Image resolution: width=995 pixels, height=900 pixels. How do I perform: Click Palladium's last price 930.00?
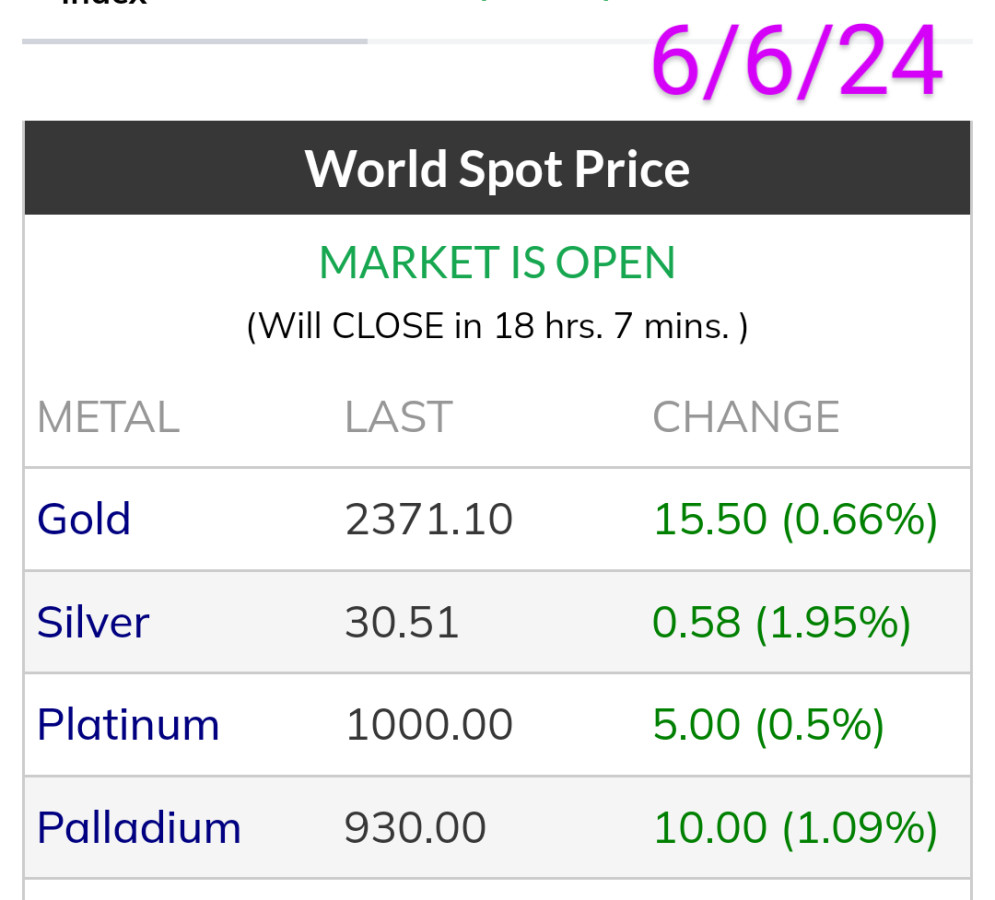pos(415,828)
